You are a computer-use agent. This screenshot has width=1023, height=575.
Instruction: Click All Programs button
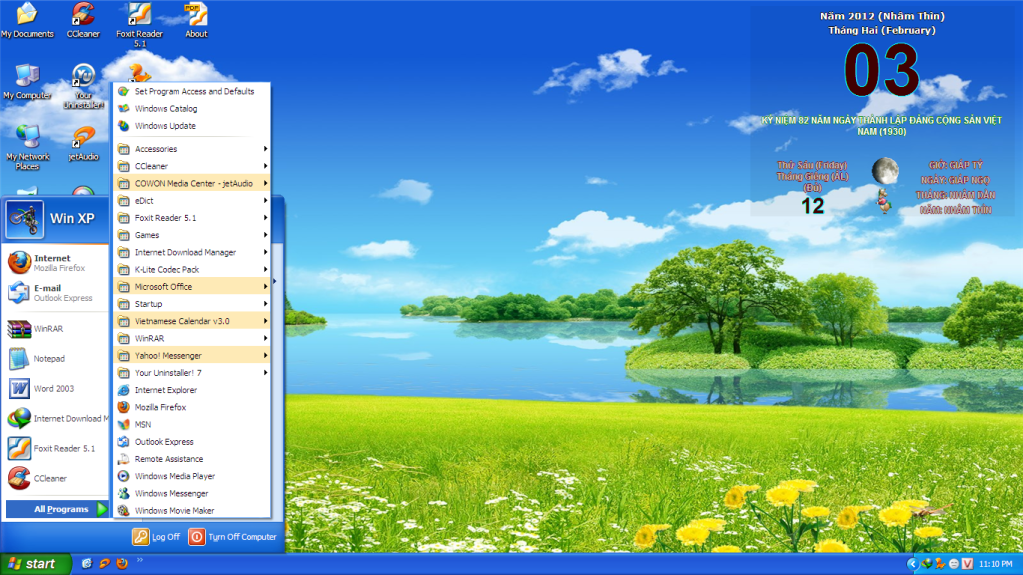(57, 509)
